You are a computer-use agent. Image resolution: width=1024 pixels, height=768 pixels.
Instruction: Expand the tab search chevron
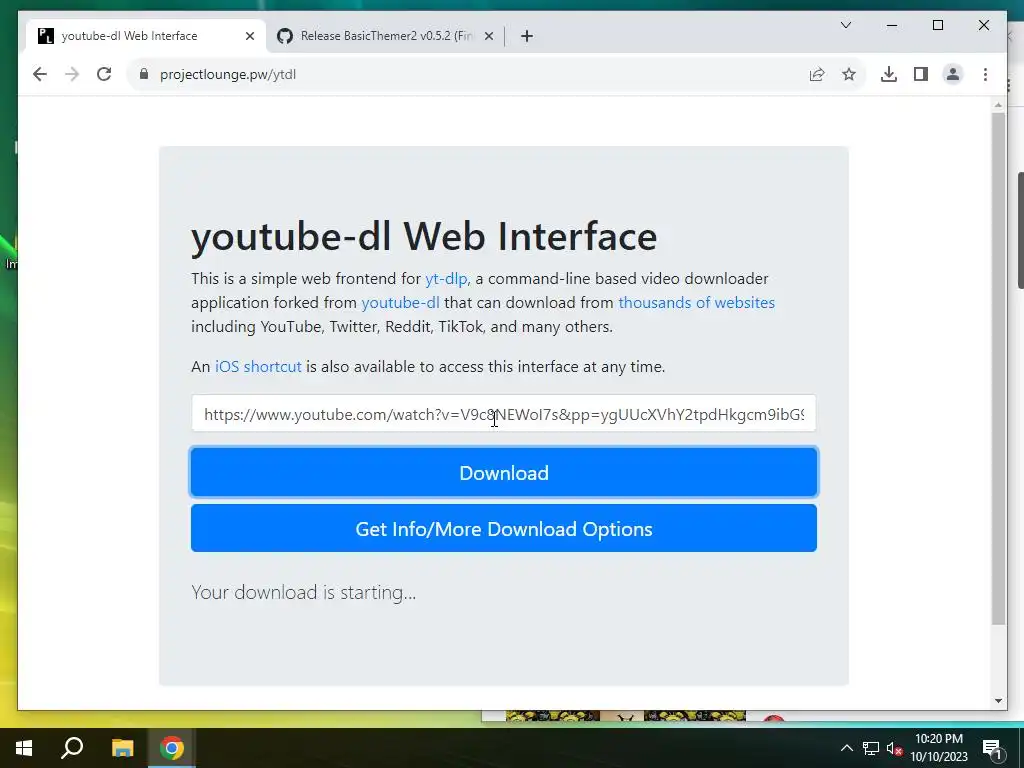click(x=846, y=25)
